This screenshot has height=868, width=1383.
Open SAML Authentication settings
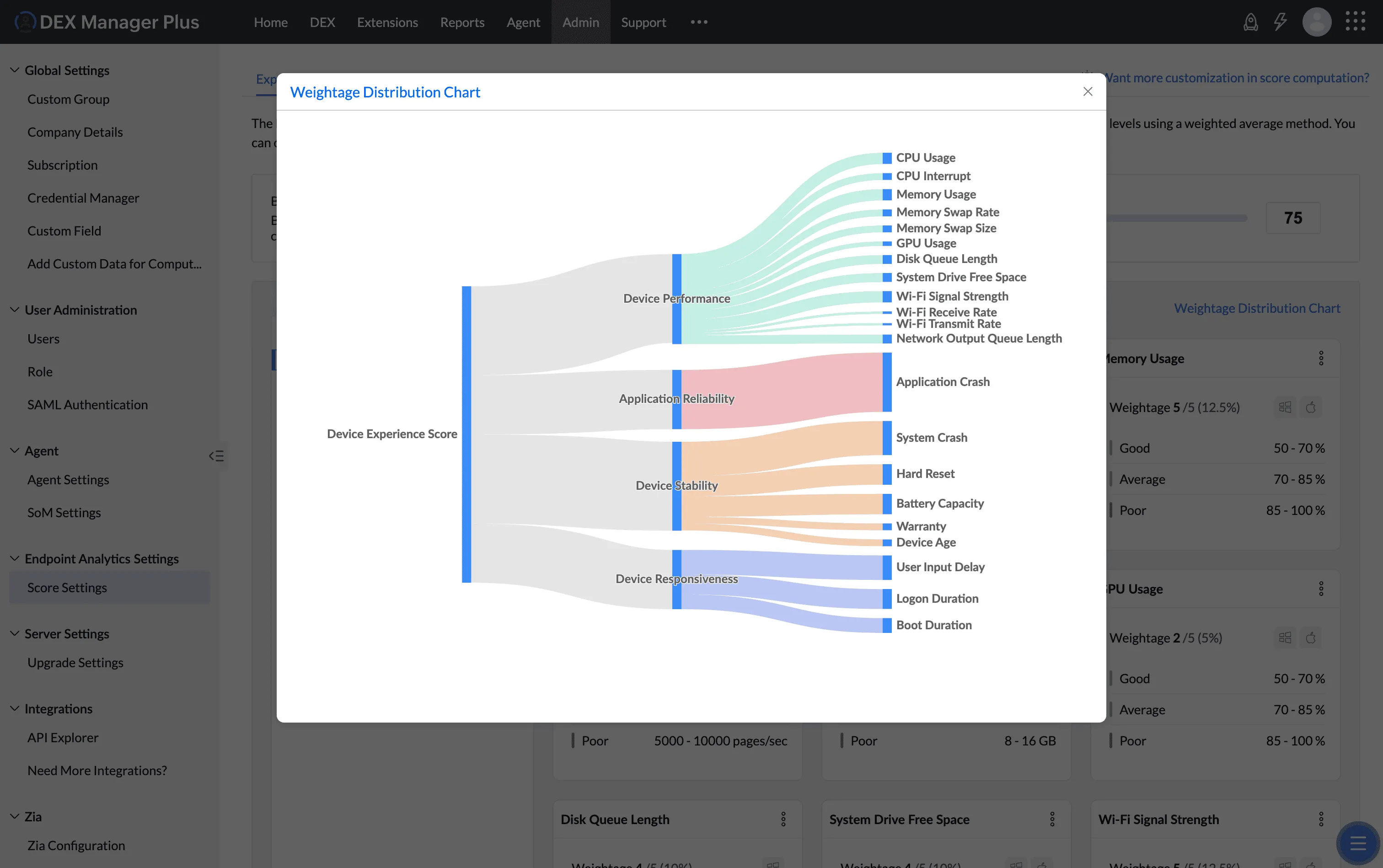87,405
